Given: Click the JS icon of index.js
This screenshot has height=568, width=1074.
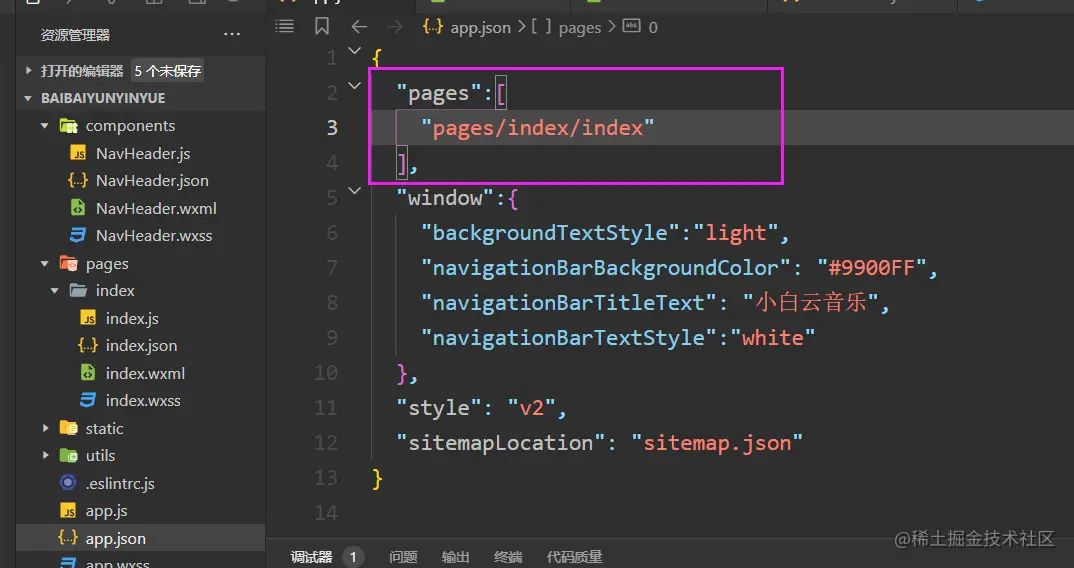Looking at the screenshot, I should click(x=88, y=318).
